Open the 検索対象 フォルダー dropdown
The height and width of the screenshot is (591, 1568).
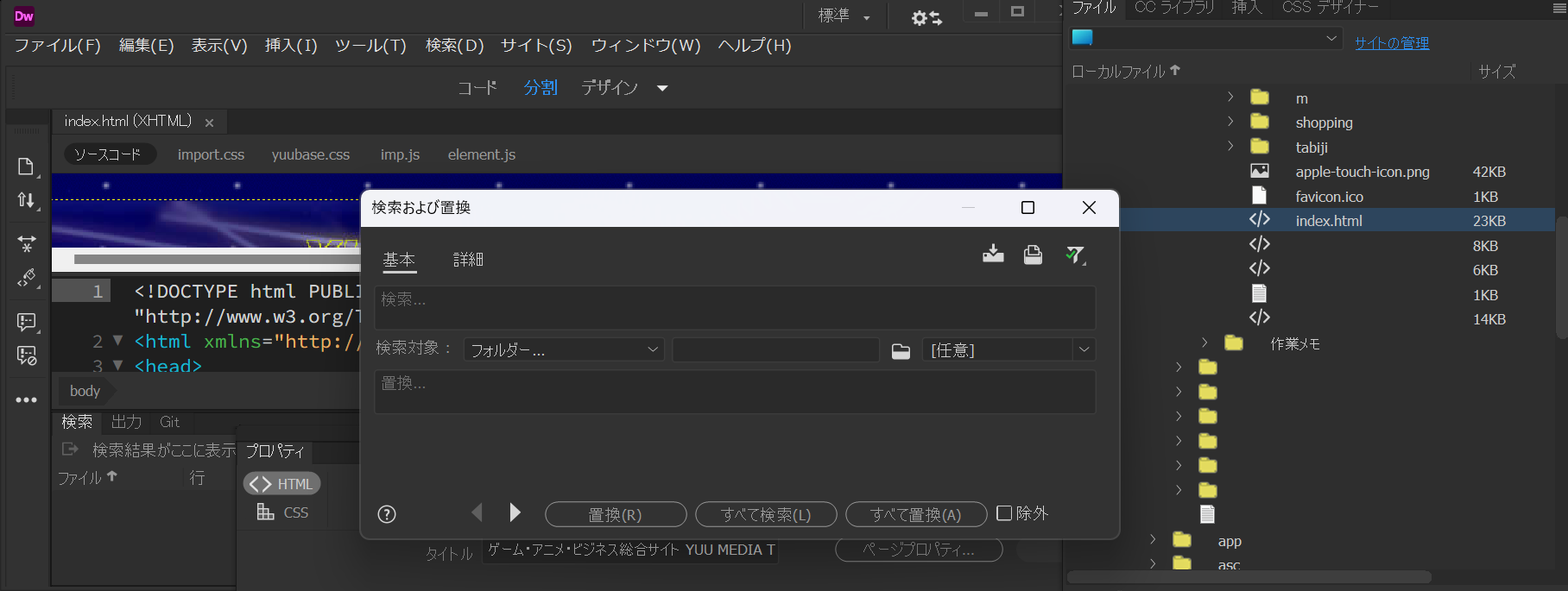click(564, 350)
